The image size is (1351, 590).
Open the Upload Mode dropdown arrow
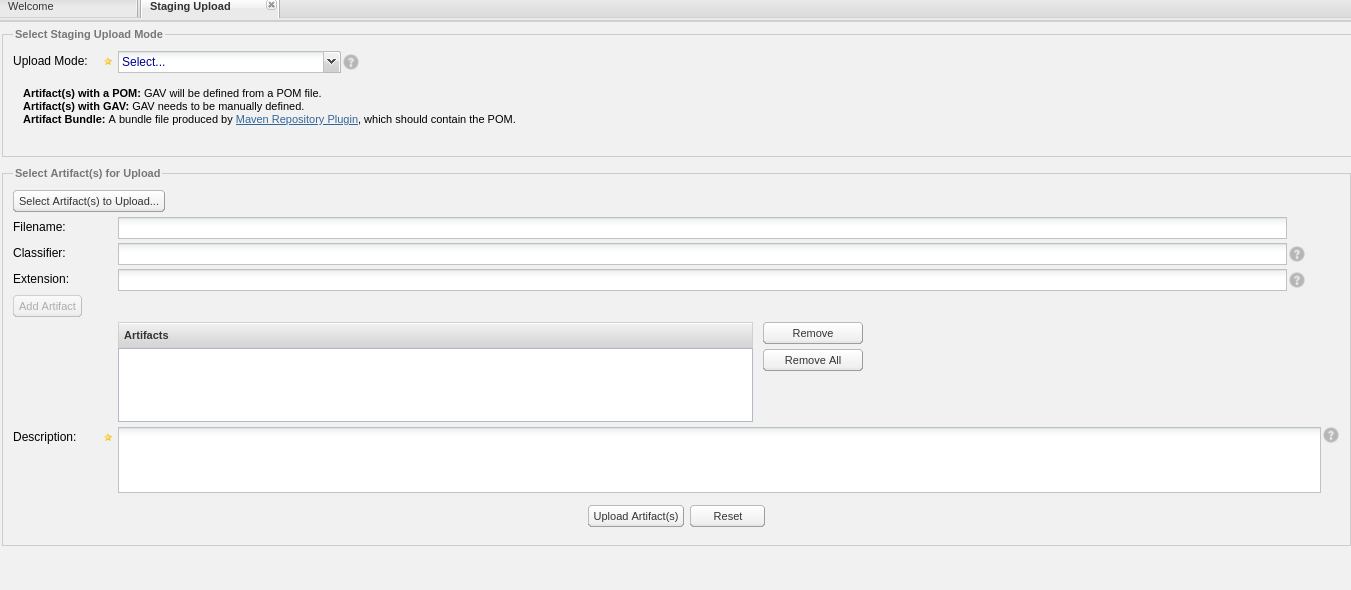332,62
